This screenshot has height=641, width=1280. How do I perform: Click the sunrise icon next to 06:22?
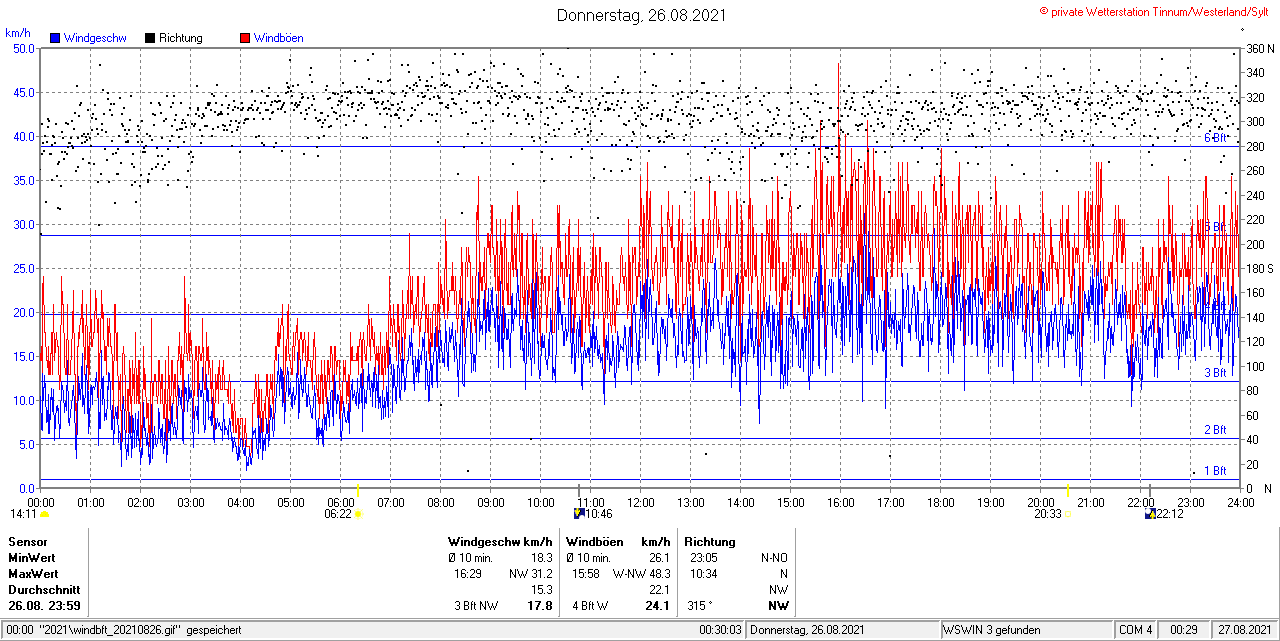click(x=359, y=514)
